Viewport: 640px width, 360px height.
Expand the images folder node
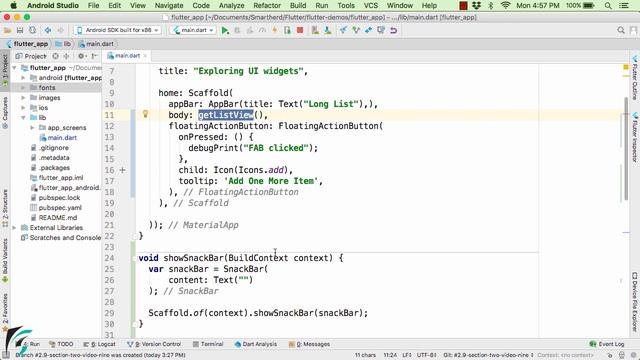click(x=23, y=98)
